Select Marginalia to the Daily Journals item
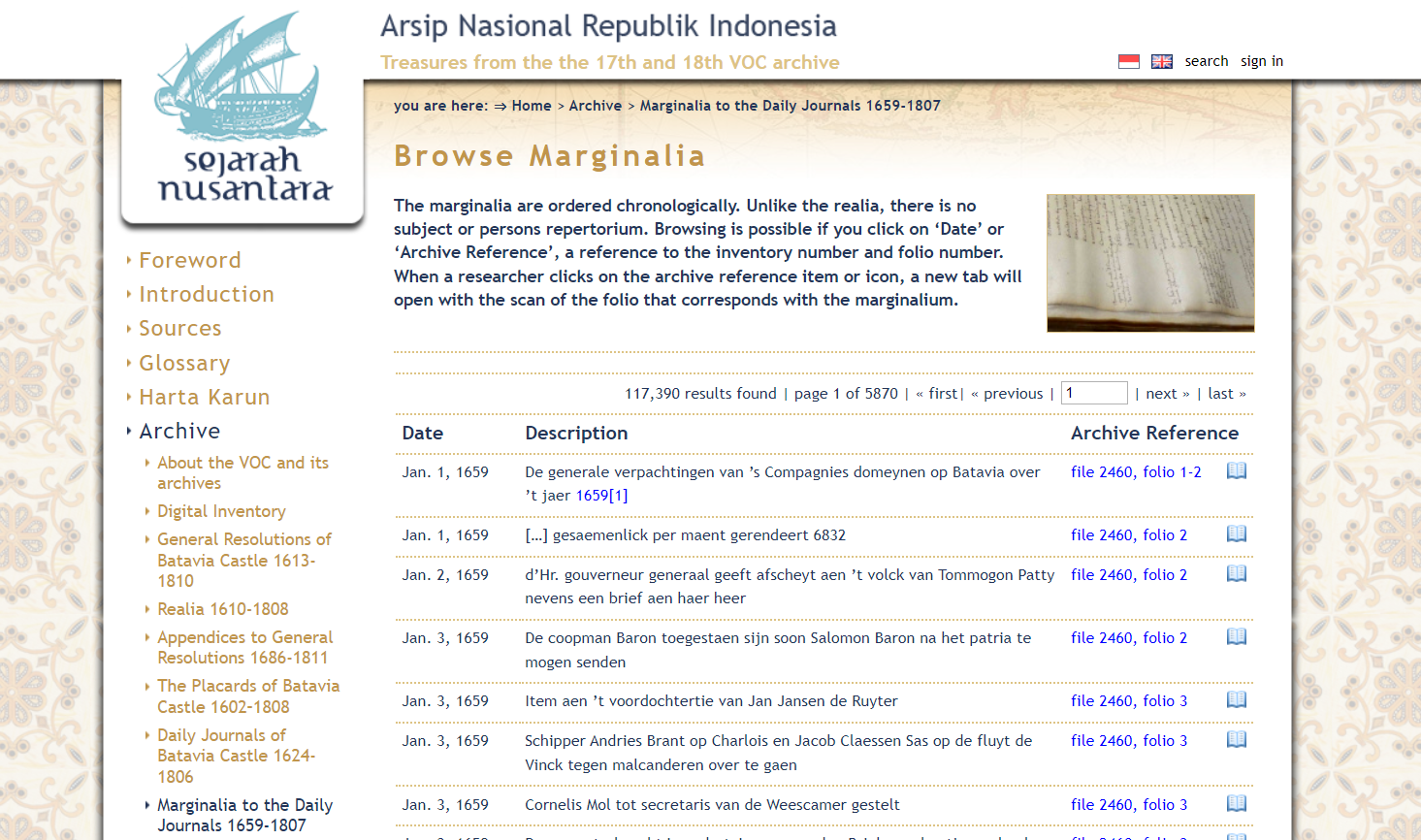Viewport: 1421px width, 840px height. [245, 815]
